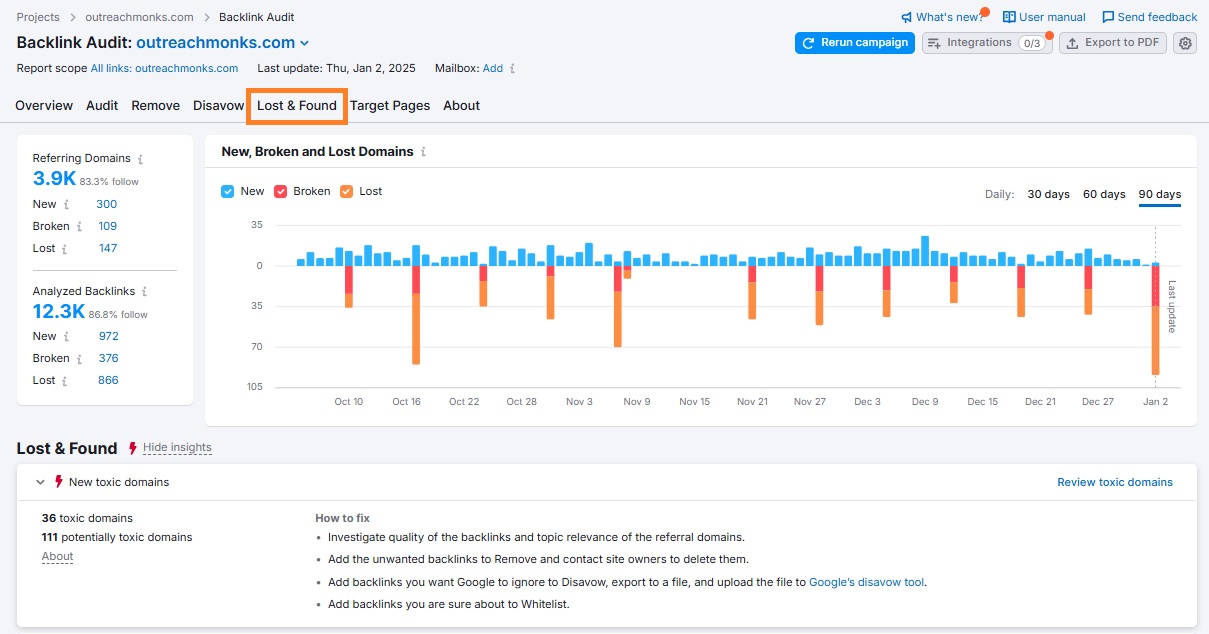
Task: Click the Integrations button
Action: (x=987, y=43)
